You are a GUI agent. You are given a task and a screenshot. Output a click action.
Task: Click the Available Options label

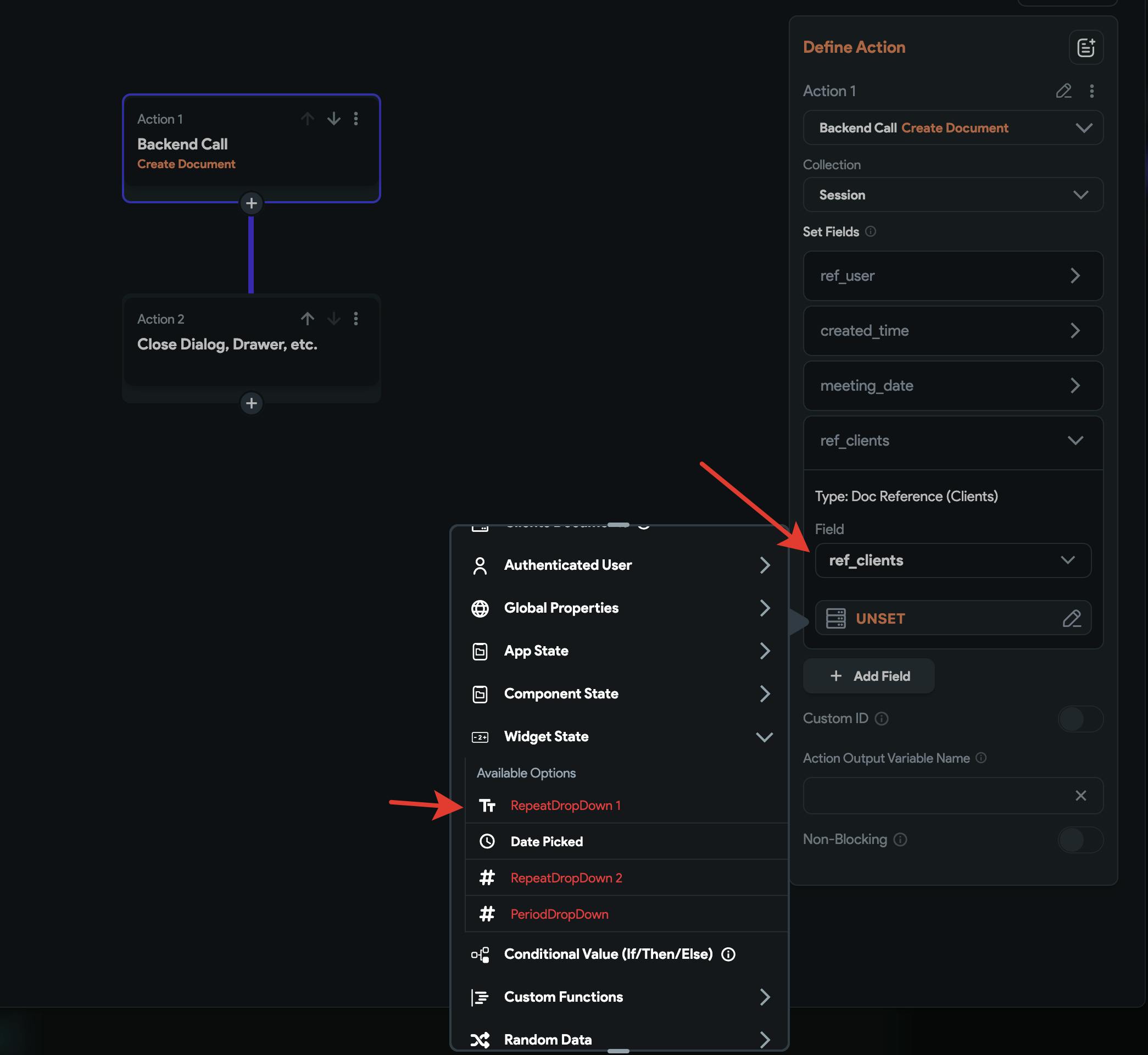point(526,773)
